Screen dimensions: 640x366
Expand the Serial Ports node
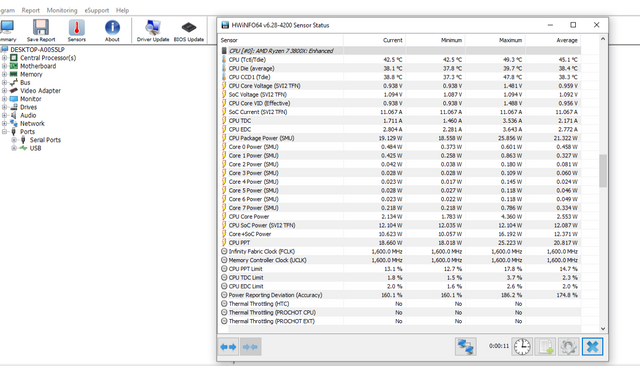pos(14,140)
